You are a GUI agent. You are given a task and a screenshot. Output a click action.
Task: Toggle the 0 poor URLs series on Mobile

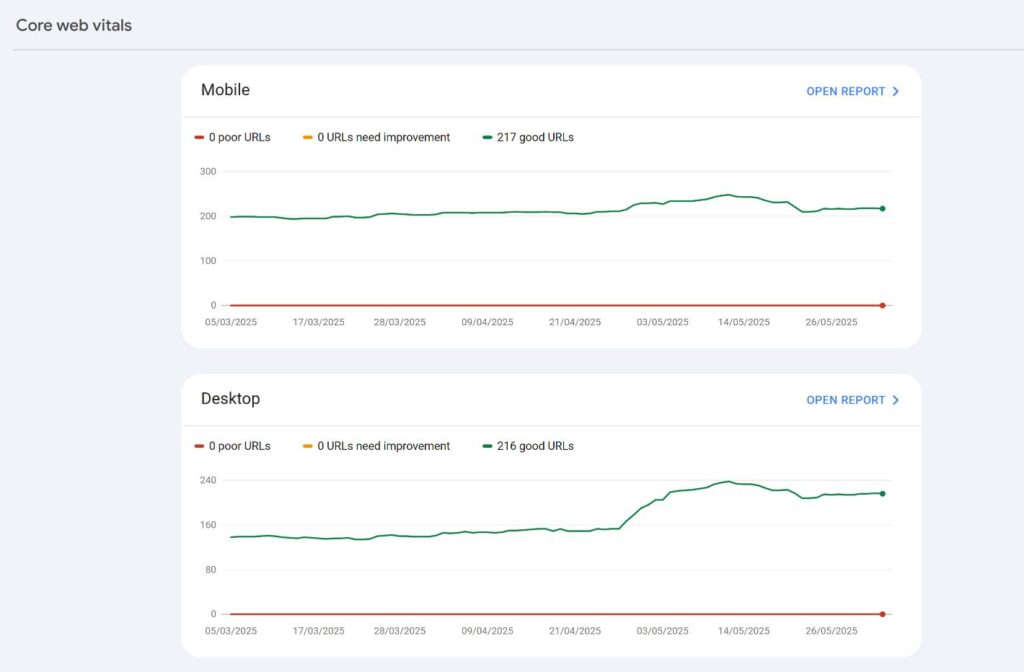[234, 137]
